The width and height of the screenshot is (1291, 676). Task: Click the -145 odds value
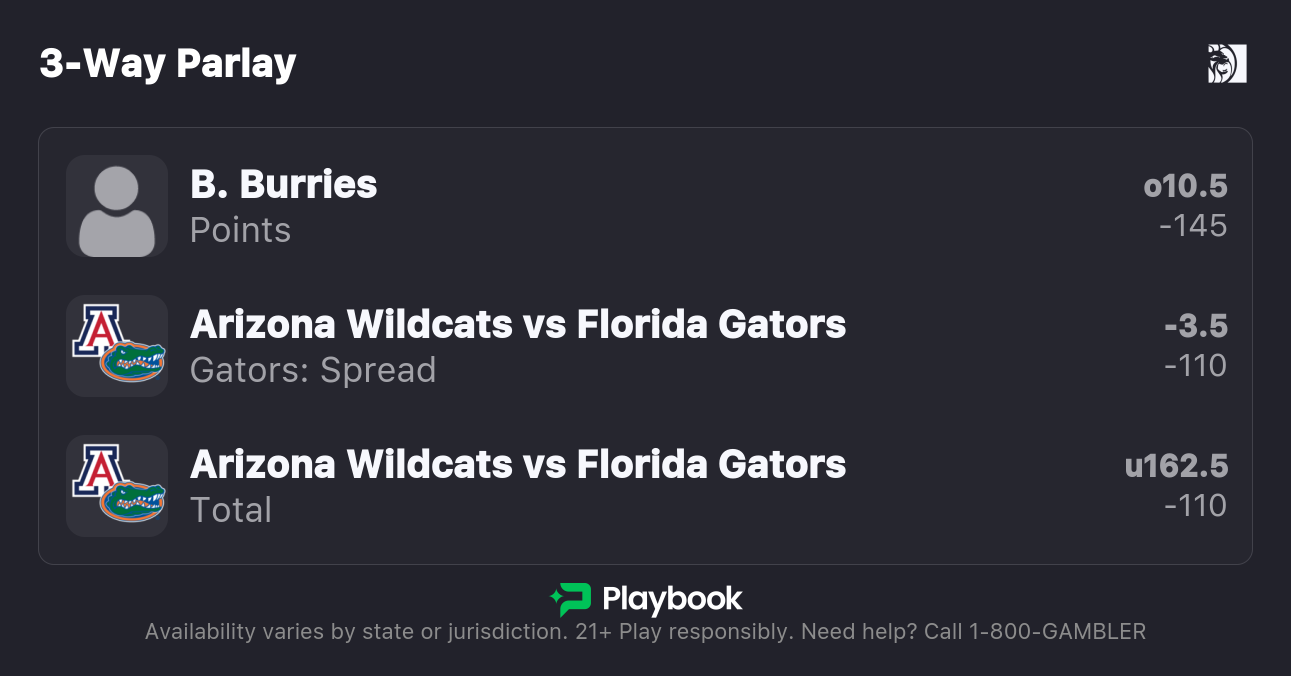[x=1193, y=226]
